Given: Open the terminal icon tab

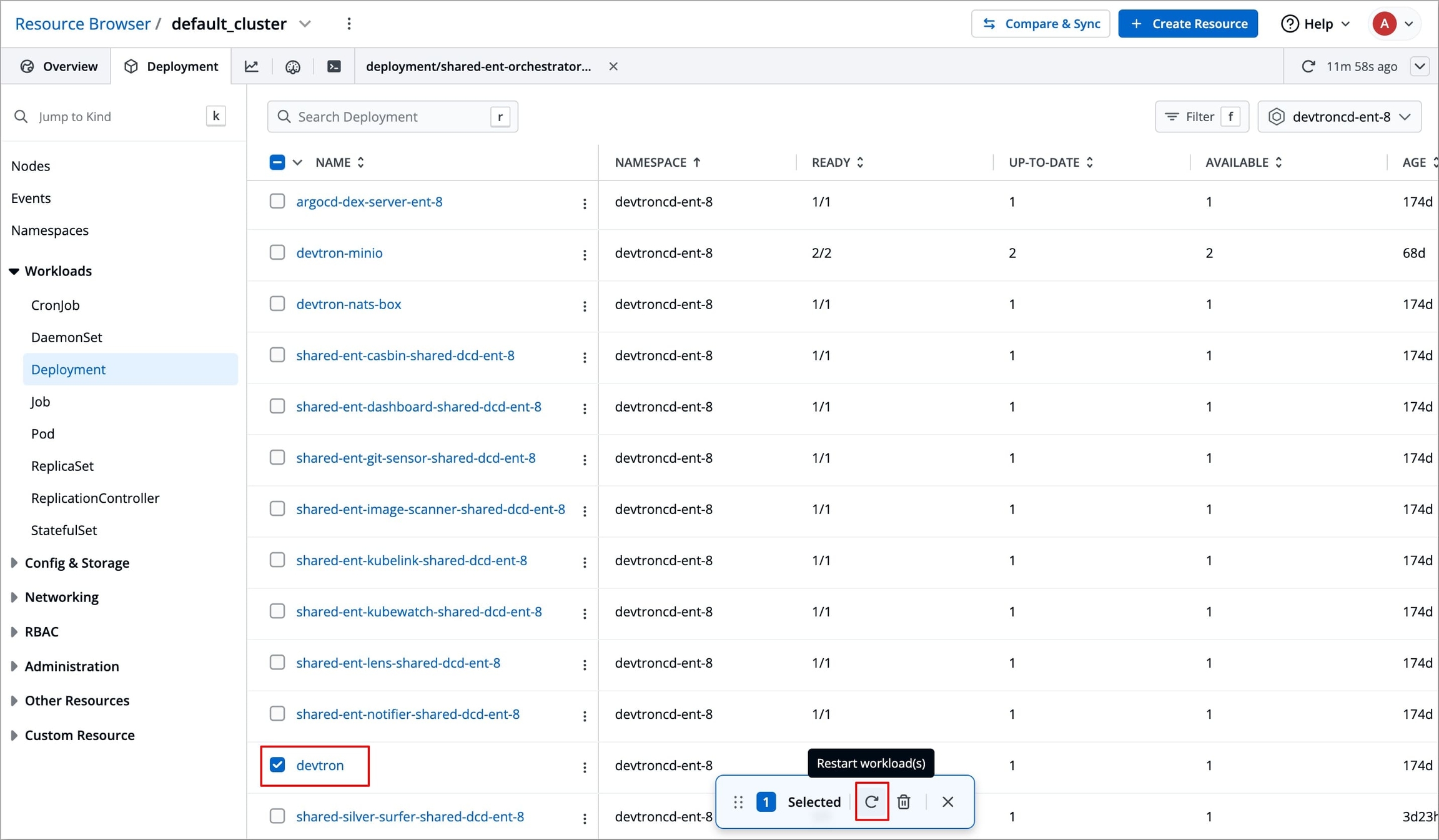Looking at the screenshot, I should 334,66.
